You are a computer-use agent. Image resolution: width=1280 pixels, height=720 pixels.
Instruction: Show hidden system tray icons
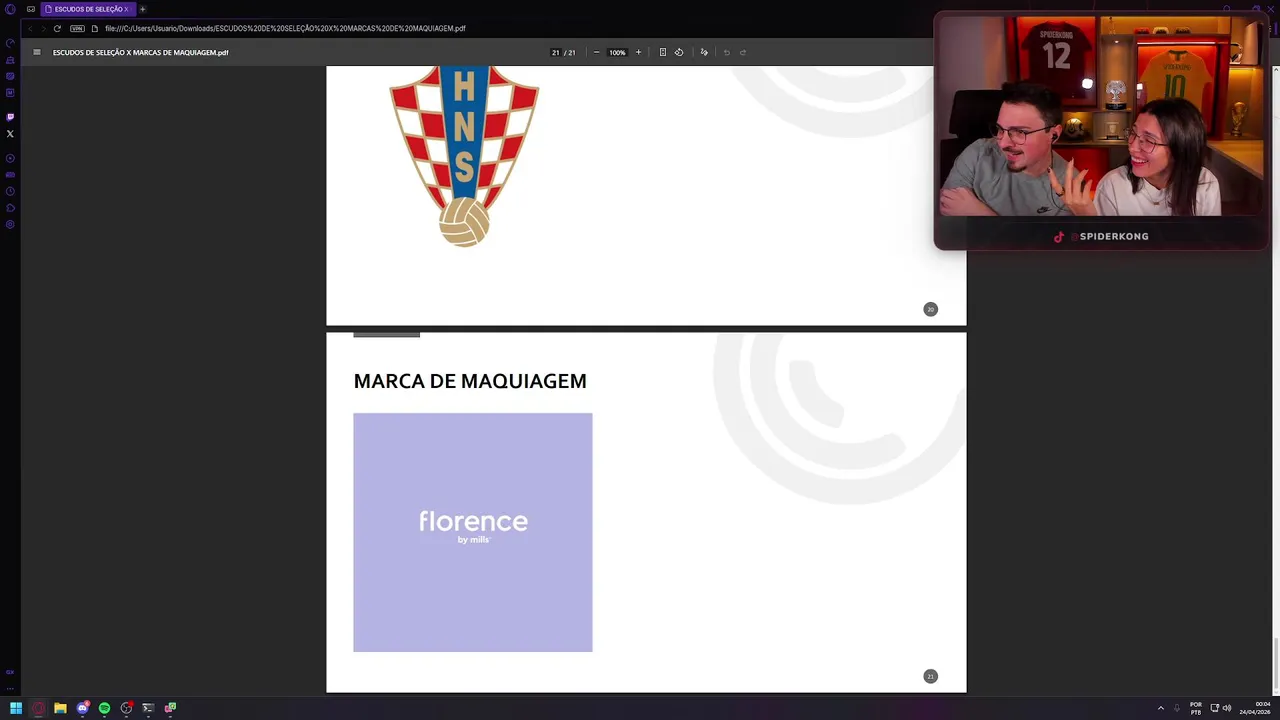pos(1161,708)
